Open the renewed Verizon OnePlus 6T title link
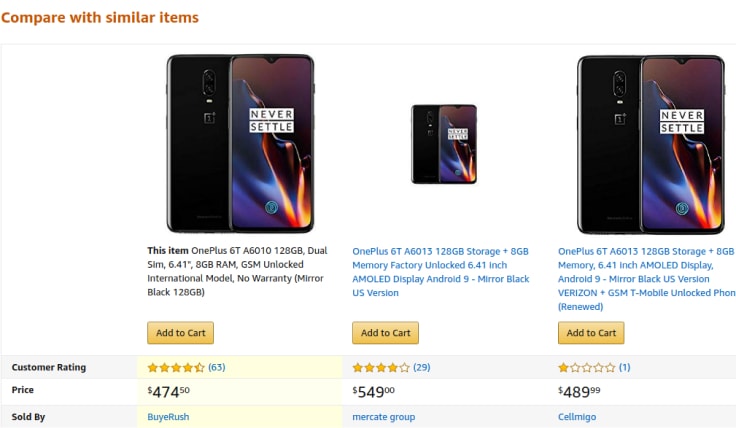This screenshot has height=428, width=736. pyautogui.click(x=646, y=279)
